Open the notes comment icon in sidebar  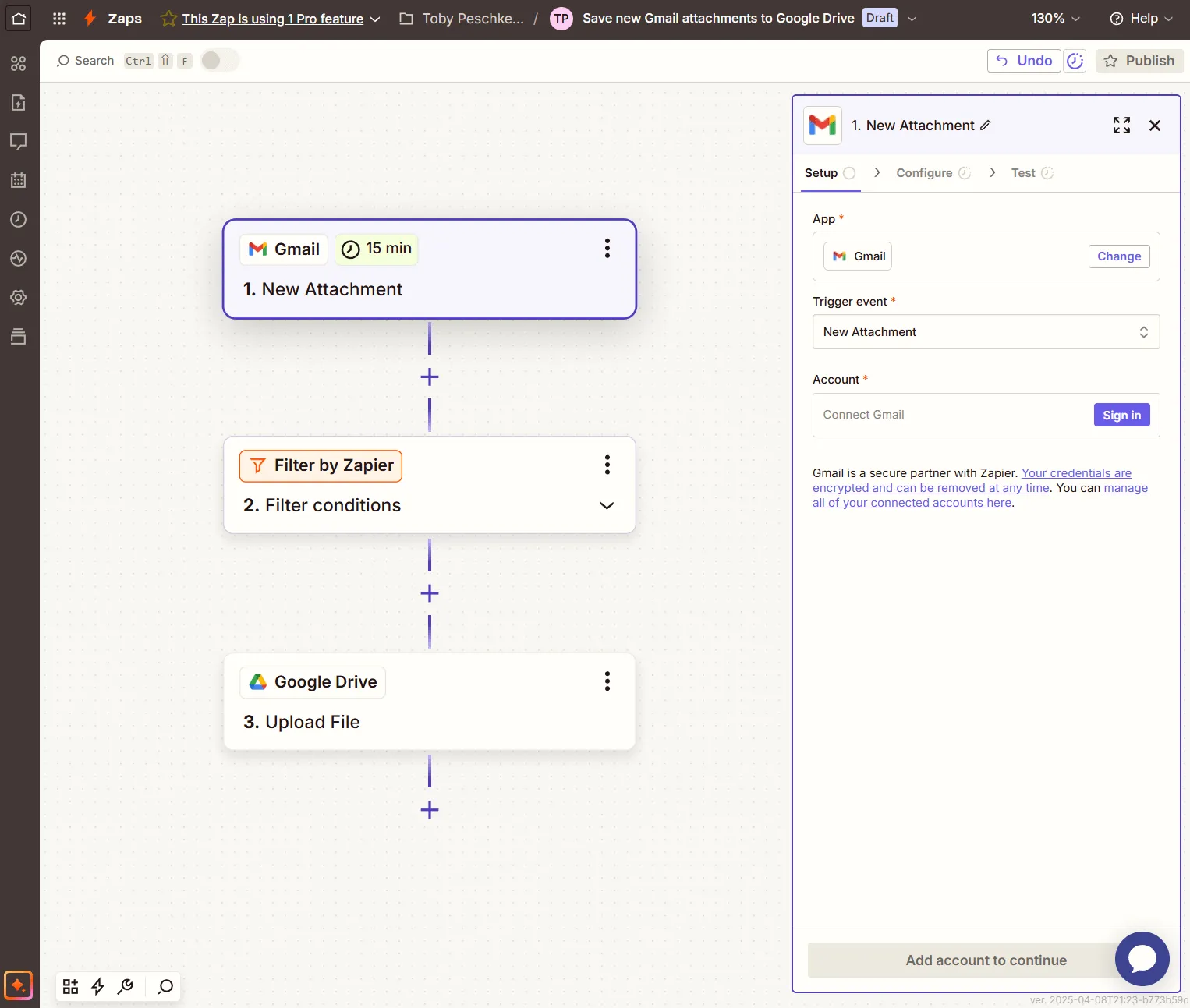(19, 141)
